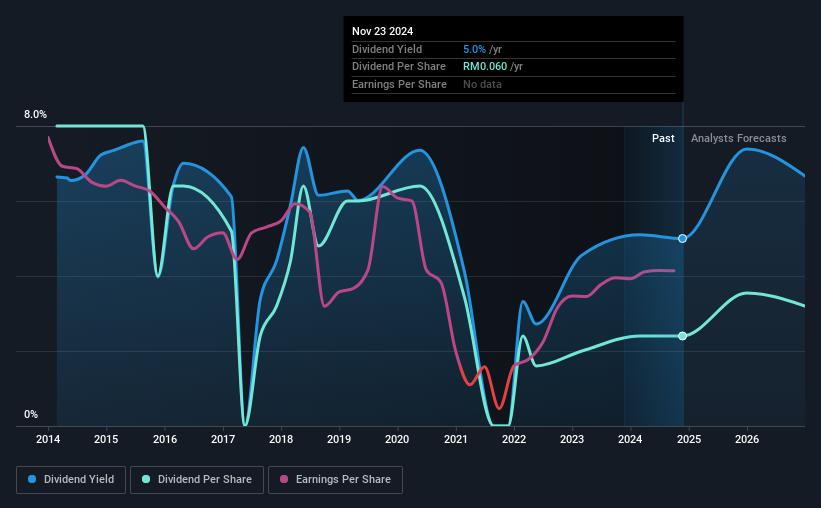This screenshot has width=821, height=508.
Task: Click the 2018 x-axis label
Action: (x=281, y=439)
